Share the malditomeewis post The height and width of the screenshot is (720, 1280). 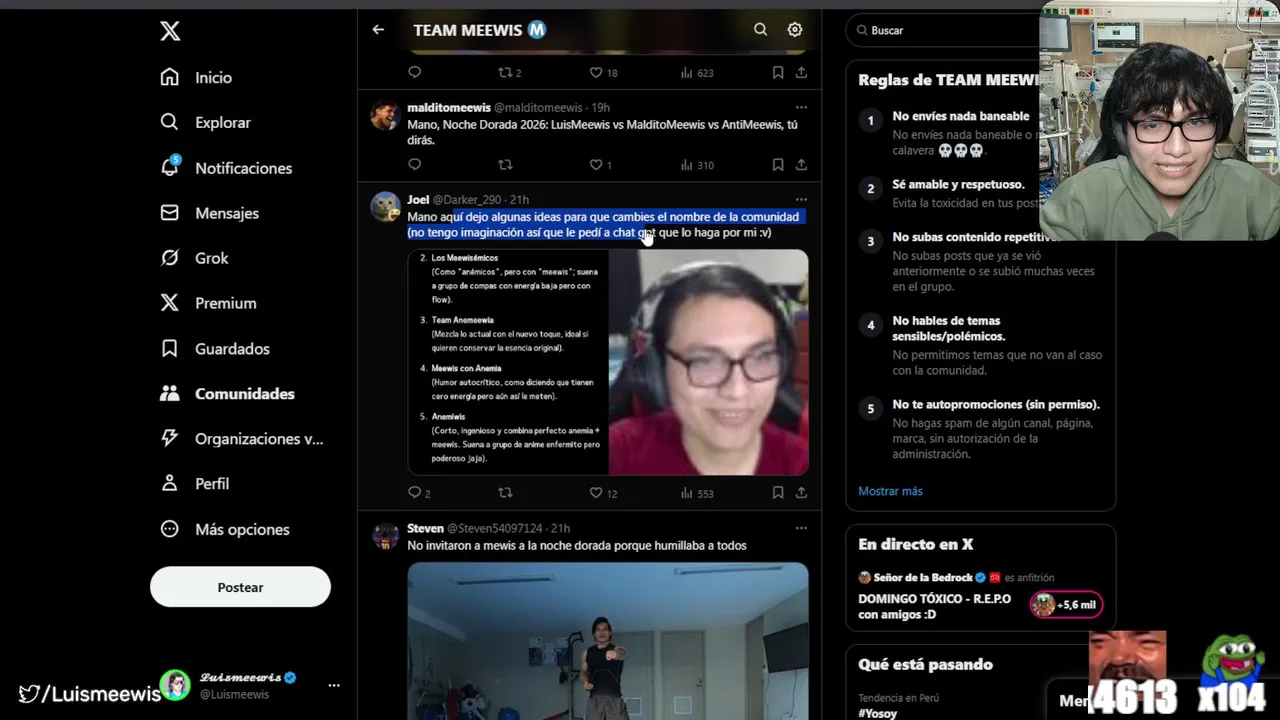click(x=801, y=164)
